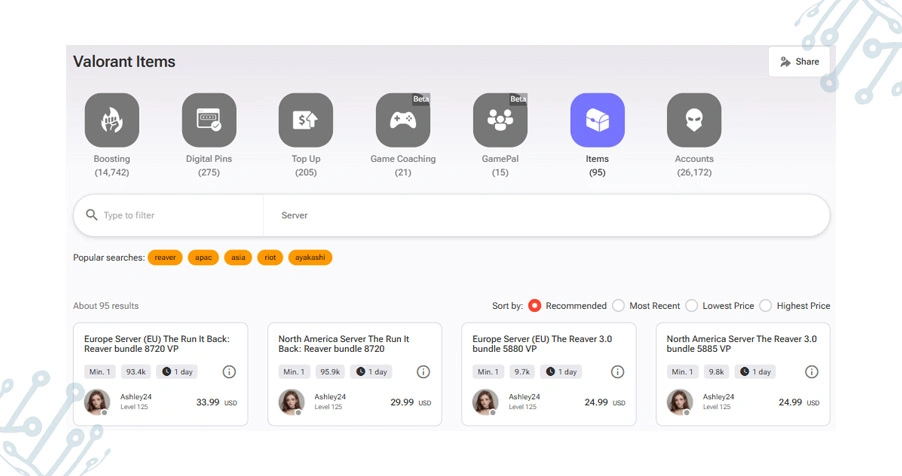Click the 'reaver' popular search tag

point(165,258)
